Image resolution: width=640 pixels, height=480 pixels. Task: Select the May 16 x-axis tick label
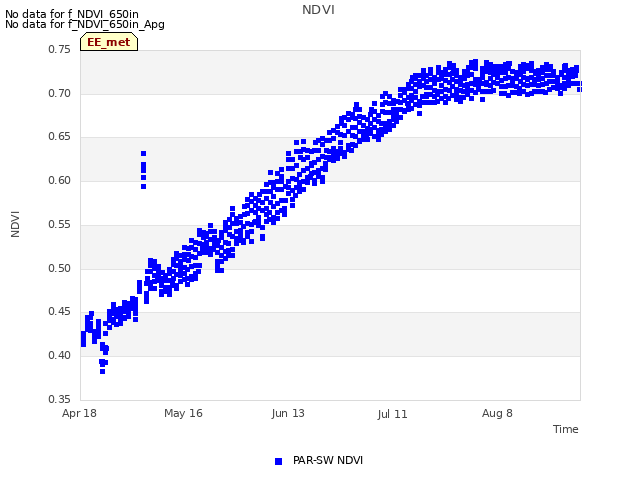tap(183, 413)
